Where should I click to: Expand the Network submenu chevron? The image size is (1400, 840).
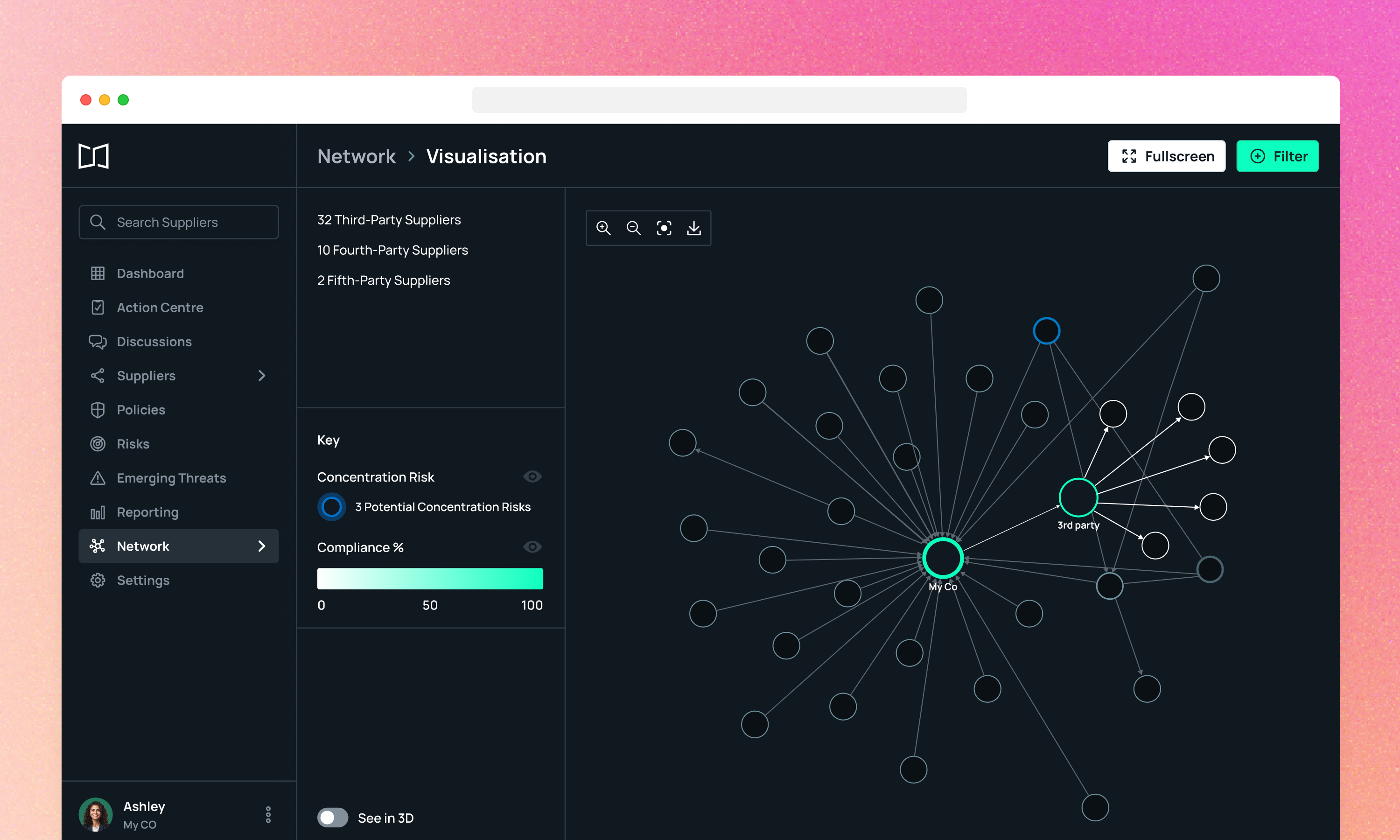click(261, 546)
